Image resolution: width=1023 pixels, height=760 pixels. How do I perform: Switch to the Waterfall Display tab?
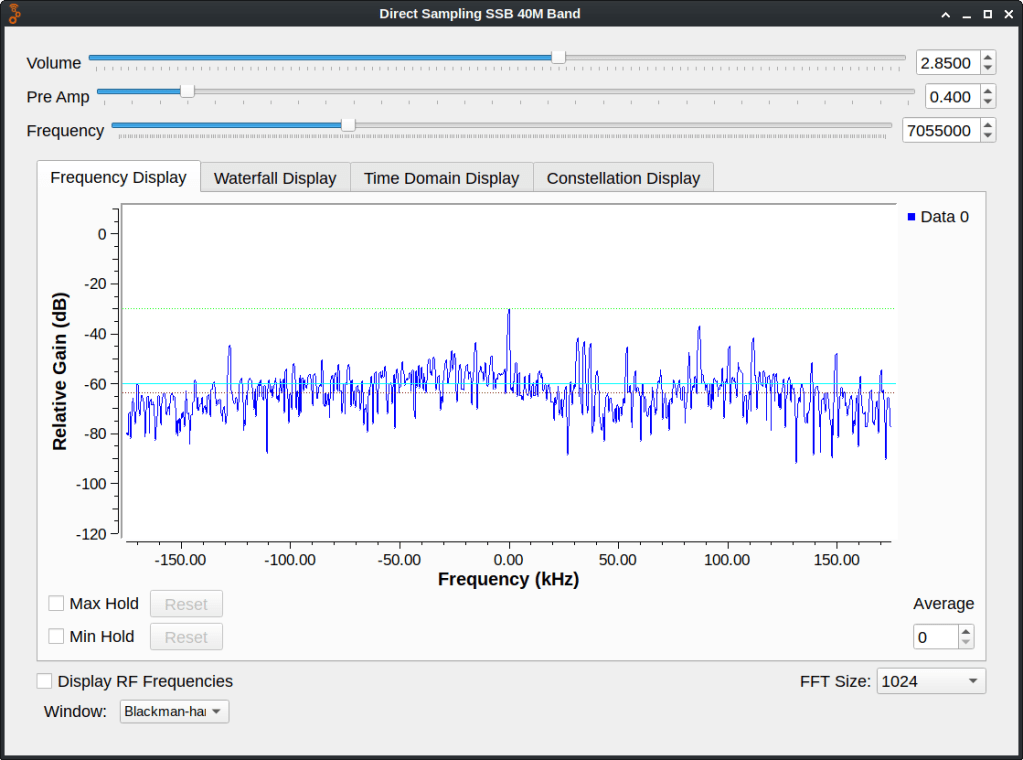[x=275, y=178]
